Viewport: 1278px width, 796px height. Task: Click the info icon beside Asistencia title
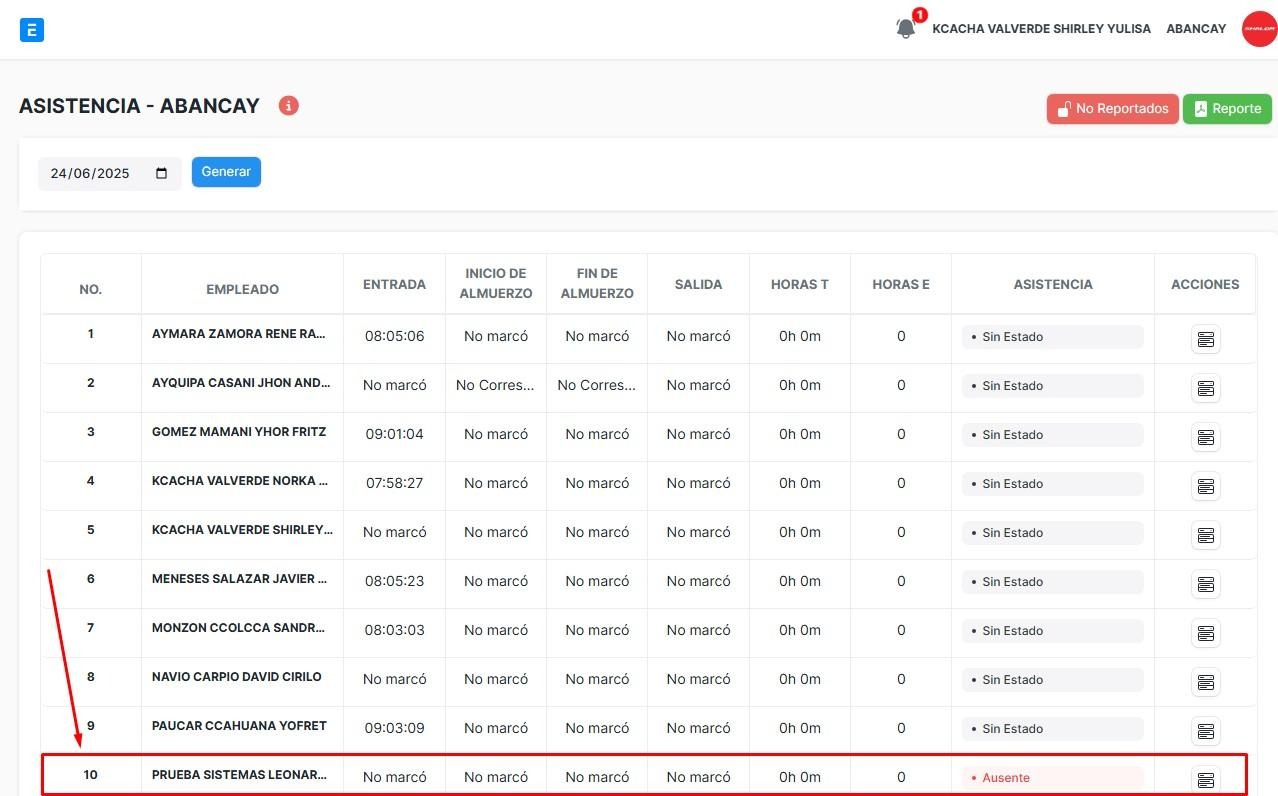tap(289, 106)
